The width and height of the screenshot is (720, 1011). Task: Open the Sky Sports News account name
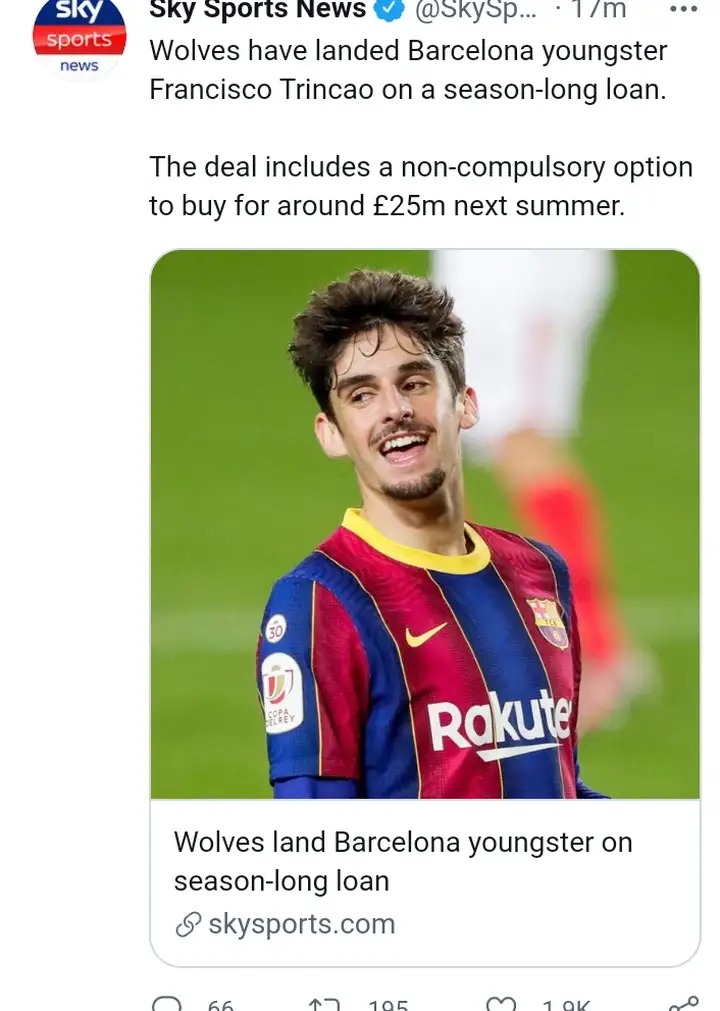tap(258, 9)
